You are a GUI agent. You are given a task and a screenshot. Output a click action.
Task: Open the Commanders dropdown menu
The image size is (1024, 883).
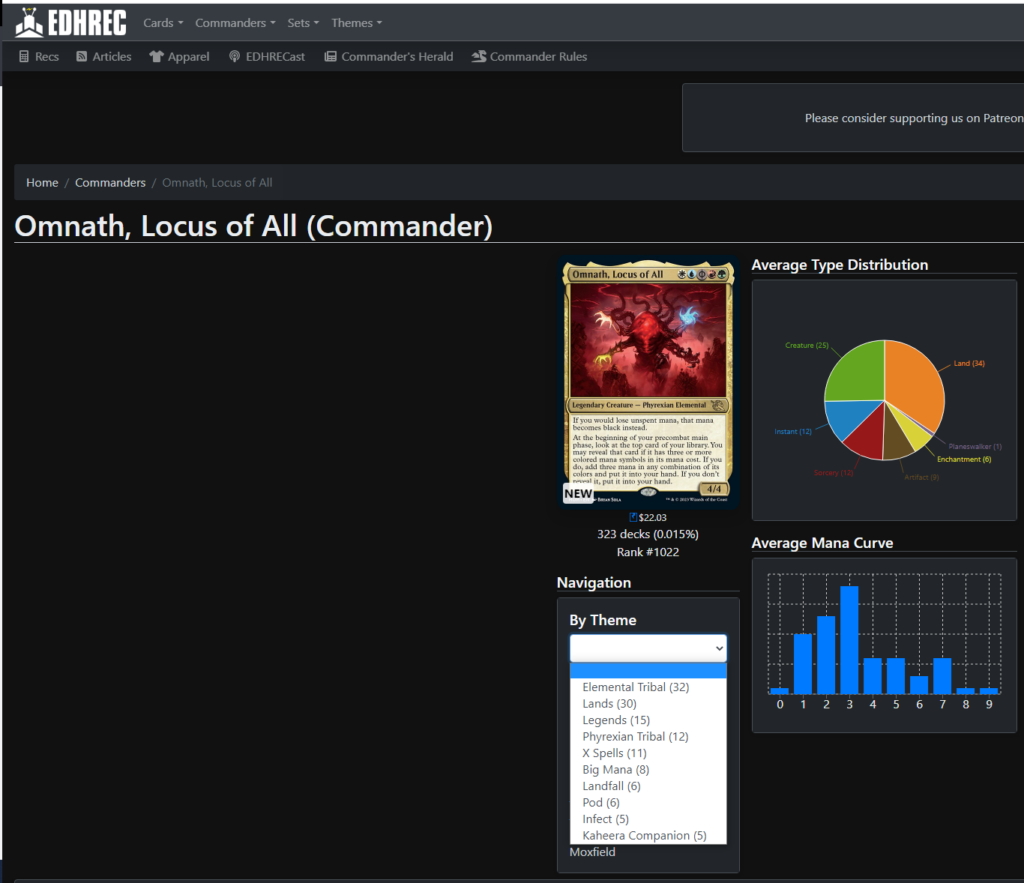coord(235,23)
